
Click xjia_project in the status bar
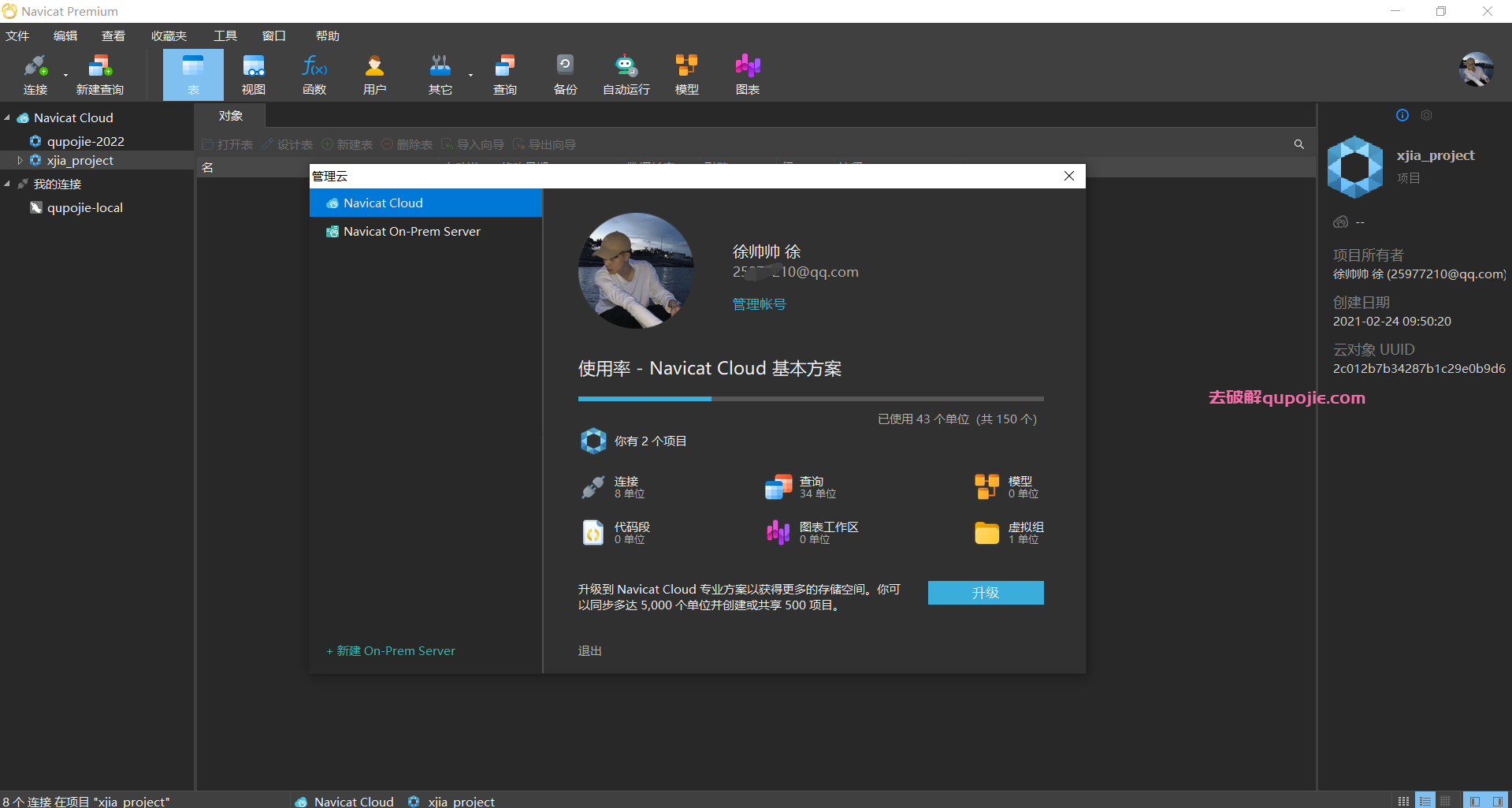[451, 801]
